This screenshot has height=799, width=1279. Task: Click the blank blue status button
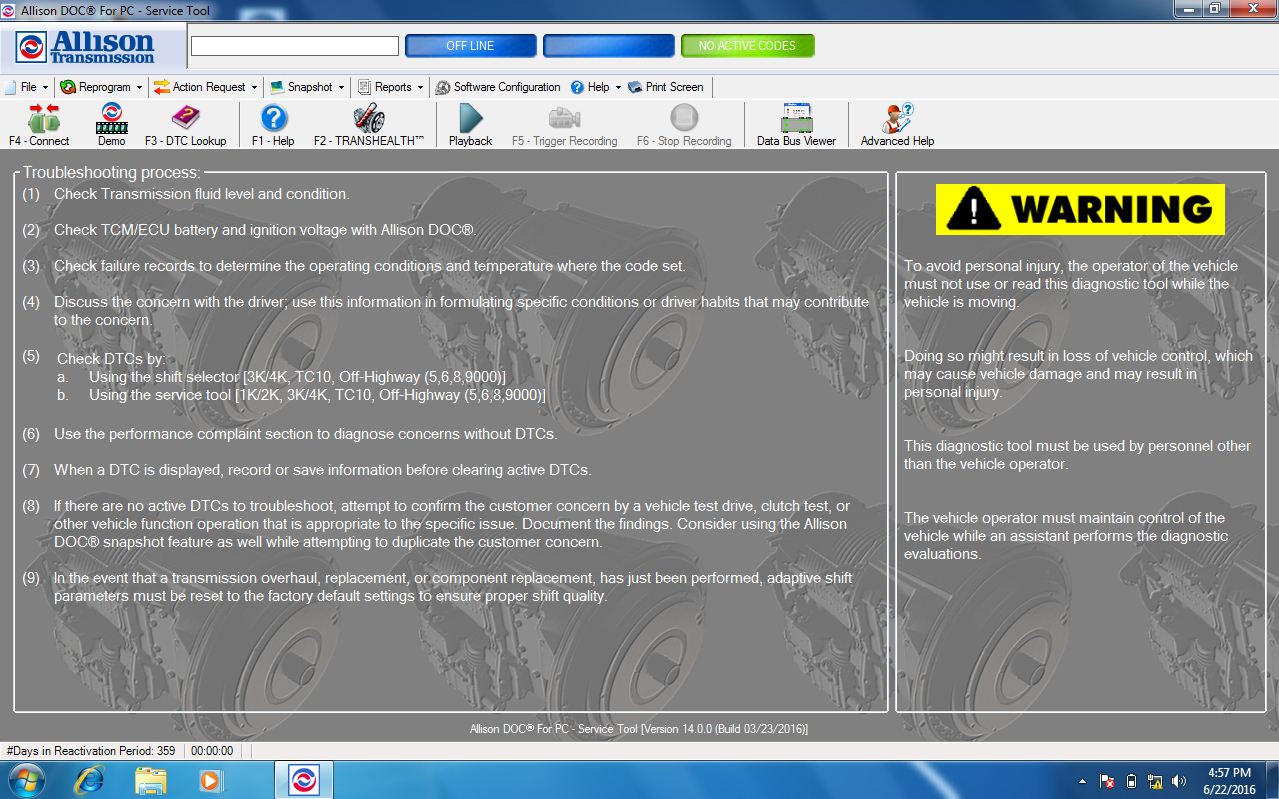point(608,46)
